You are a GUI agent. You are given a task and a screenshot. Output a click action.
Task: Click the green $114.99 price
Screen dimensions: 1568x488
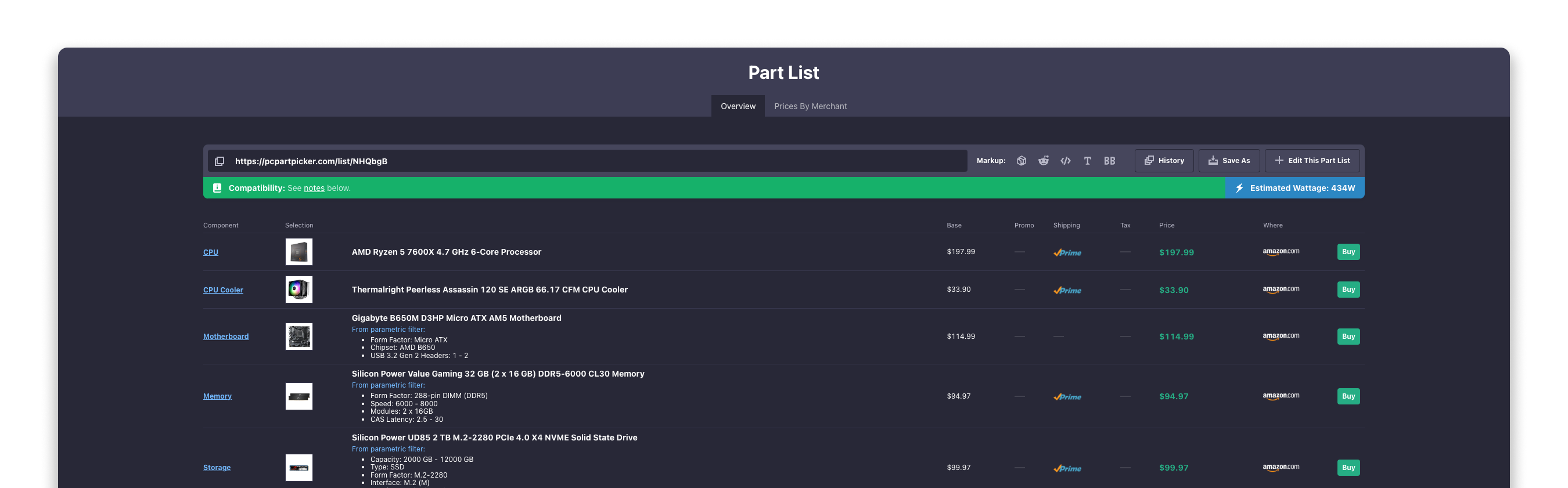[1176, 337]
